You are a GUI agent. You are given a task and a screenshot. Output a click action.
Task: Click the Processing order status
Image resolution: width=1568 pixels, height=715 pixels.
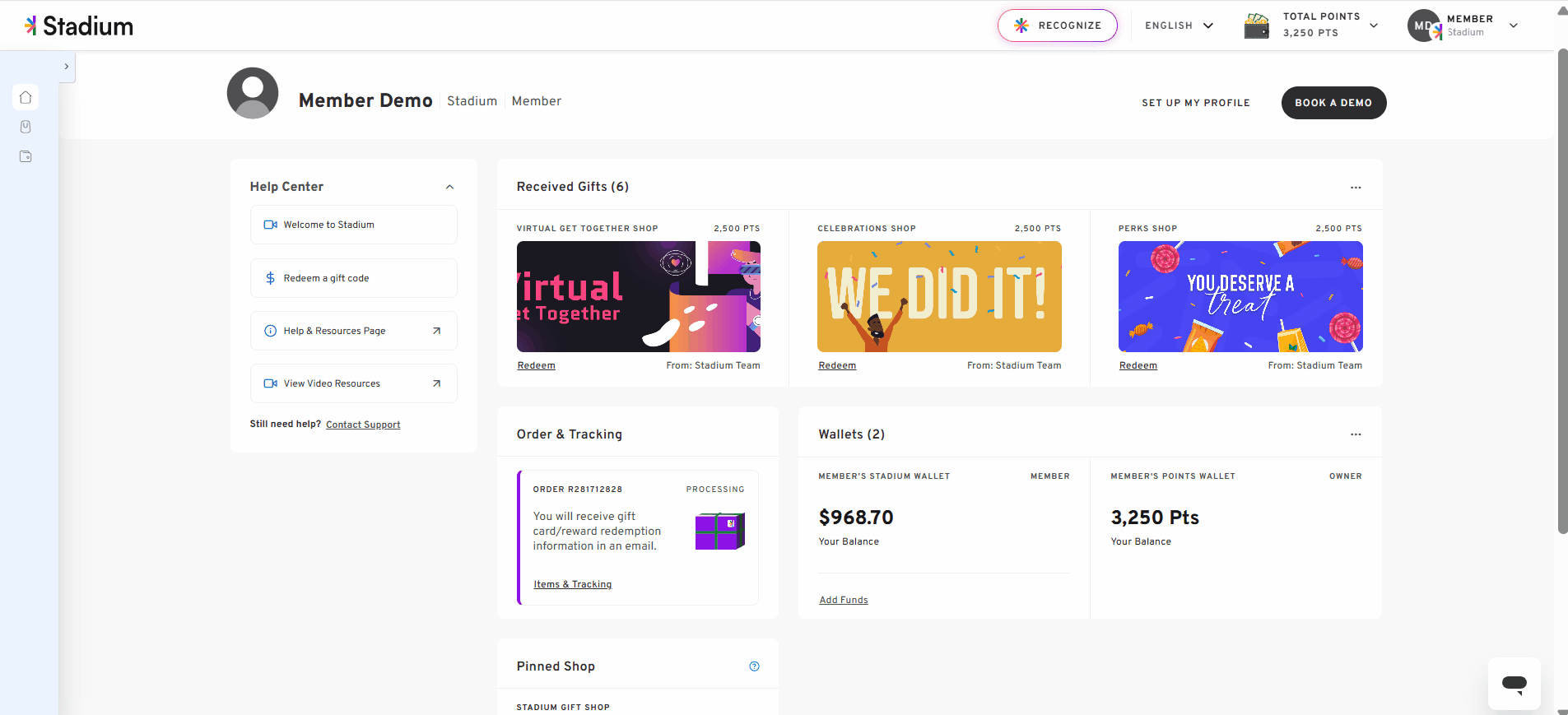[715, 490]
